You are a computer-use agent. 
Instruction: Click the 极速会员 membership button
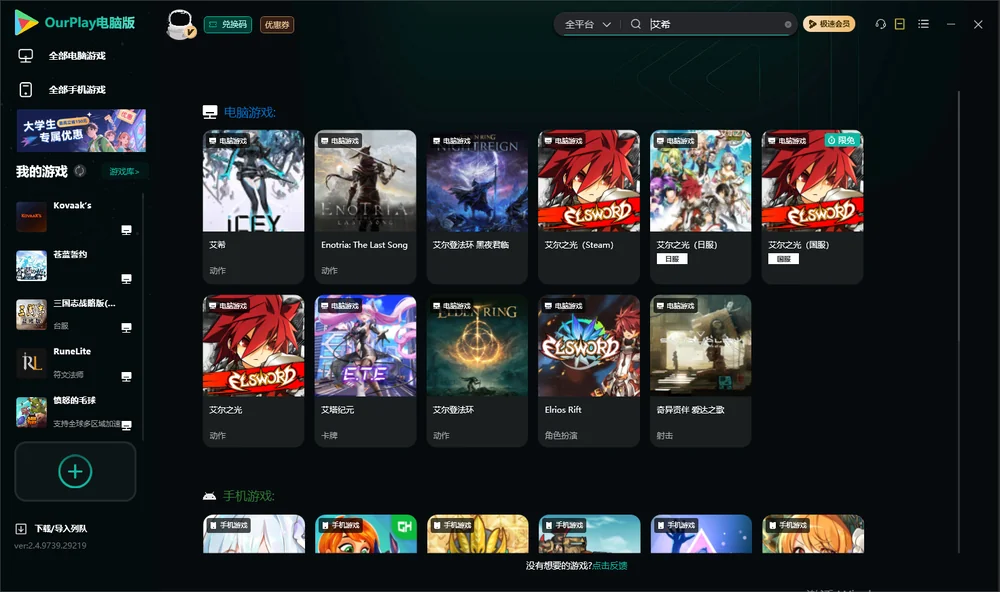[829, 24]
